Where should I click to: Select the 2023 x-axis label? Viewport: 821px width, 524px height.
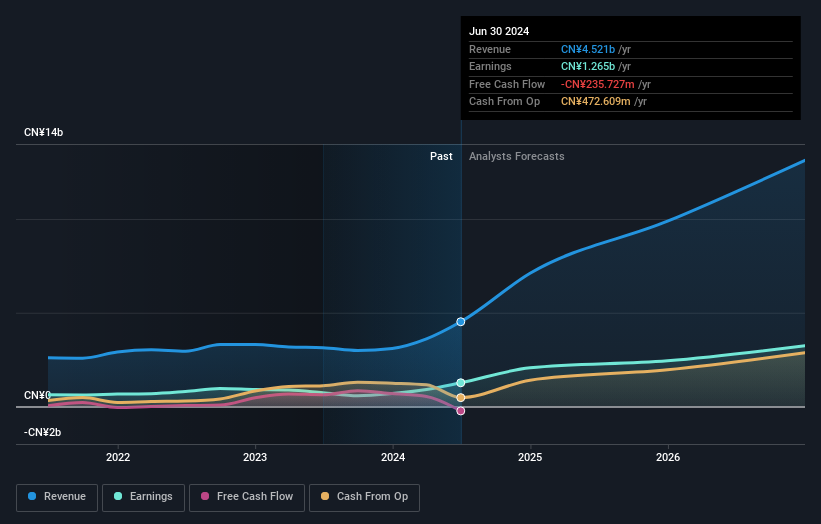(255, 457)
